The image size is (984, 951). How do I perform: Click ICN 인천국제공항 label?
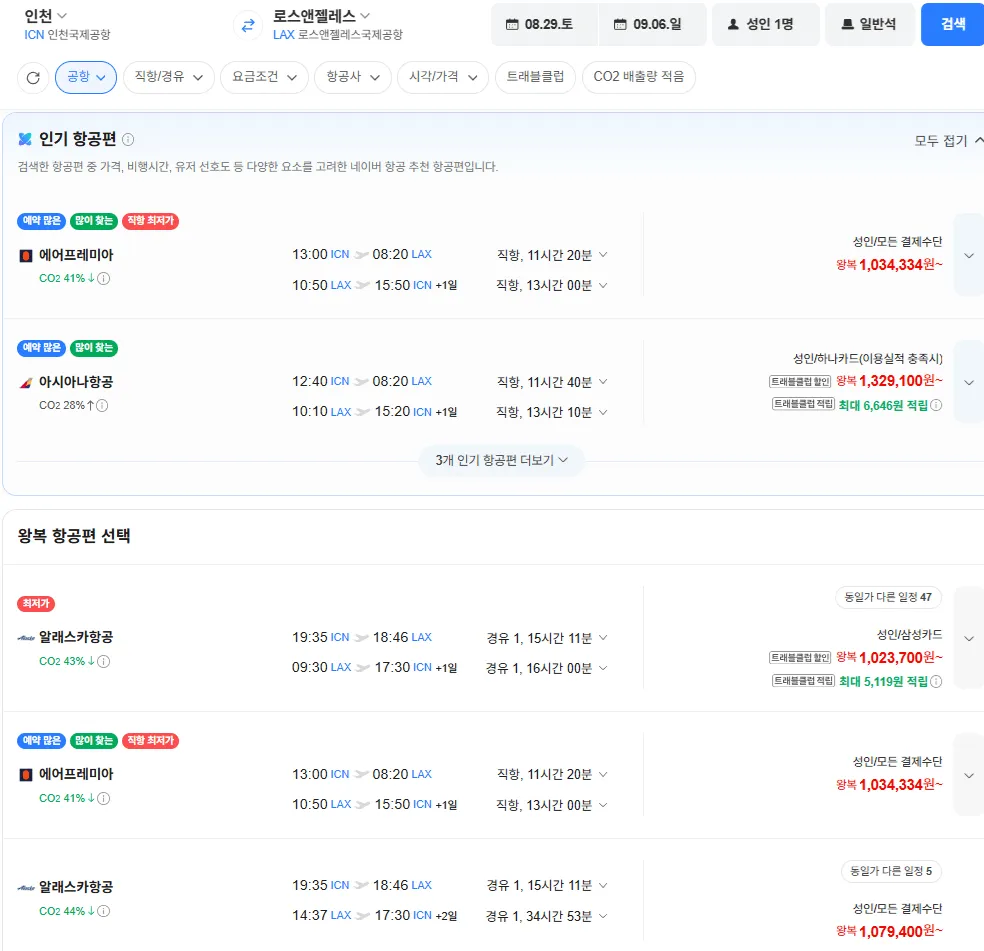click(x=67, y=35)
